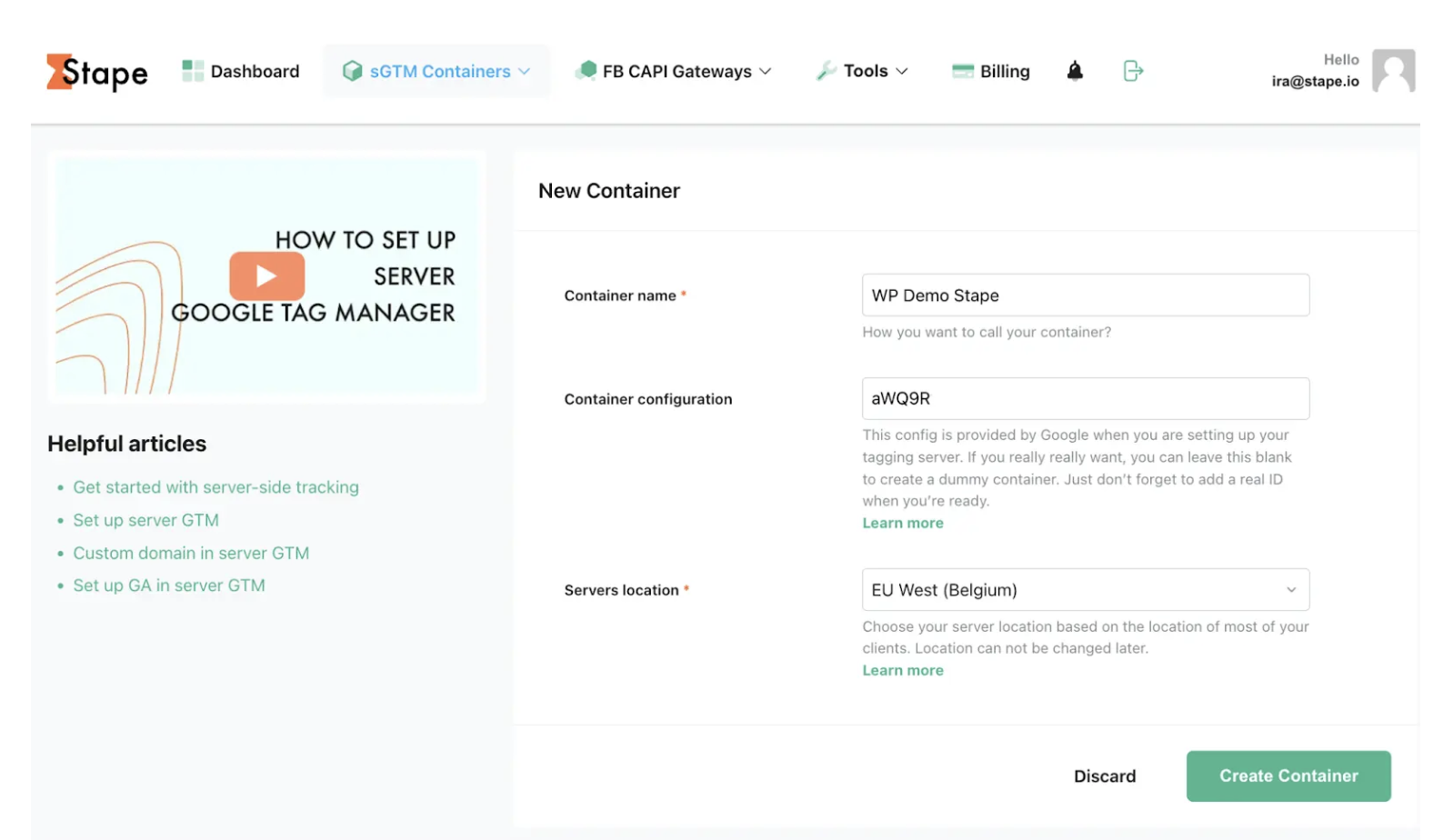Viewport: 1433px width, 840px height.
Task: Open FB CAPI Gateways menu
Action: pos(674,71)
